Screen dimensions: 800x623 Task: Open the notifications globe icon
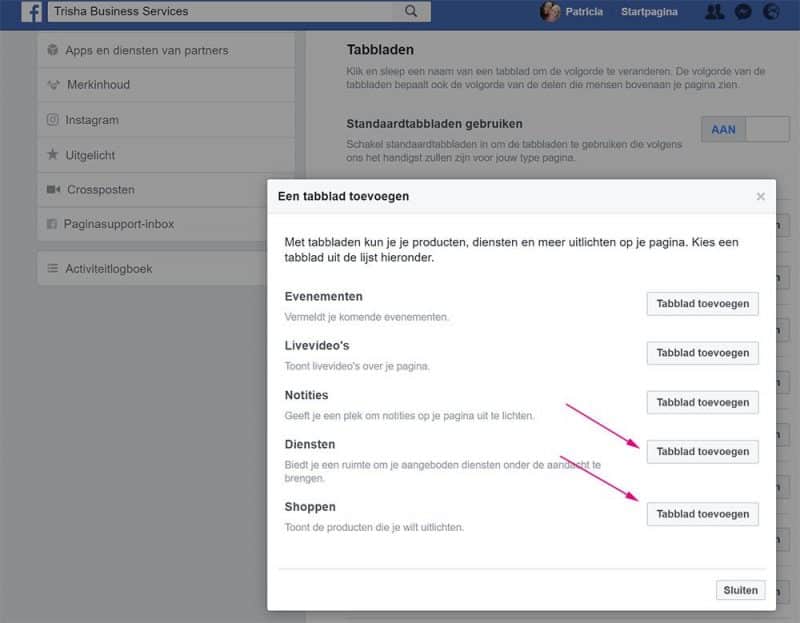coord(771,12)
